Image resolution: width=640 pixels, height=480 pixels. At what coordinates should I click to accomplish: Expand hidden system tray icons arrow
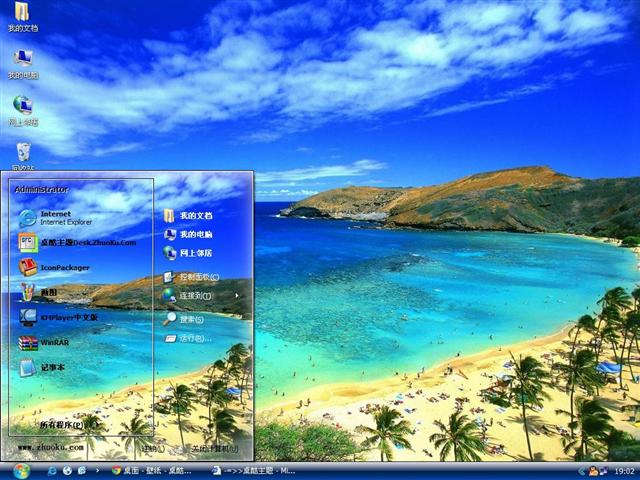coord(581,471)
